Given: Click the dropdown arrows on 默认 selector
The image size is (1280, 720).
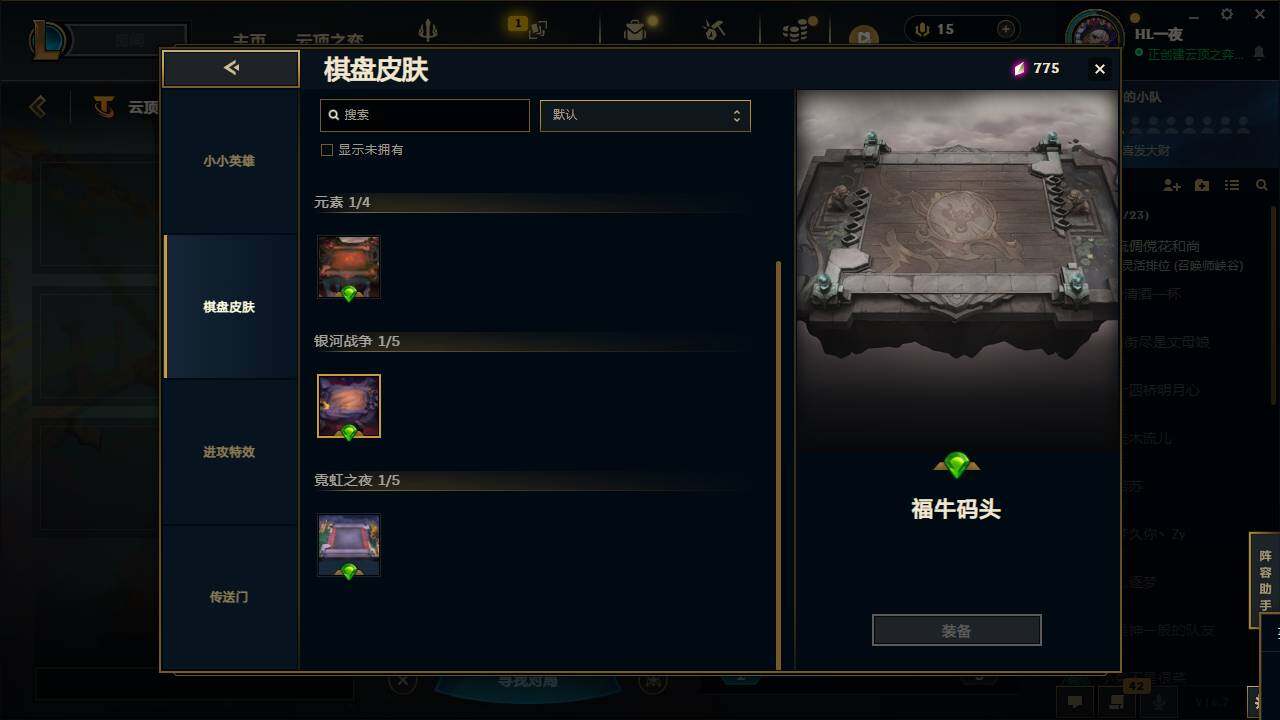Looking at the screenshot, I should coord(736,115).
